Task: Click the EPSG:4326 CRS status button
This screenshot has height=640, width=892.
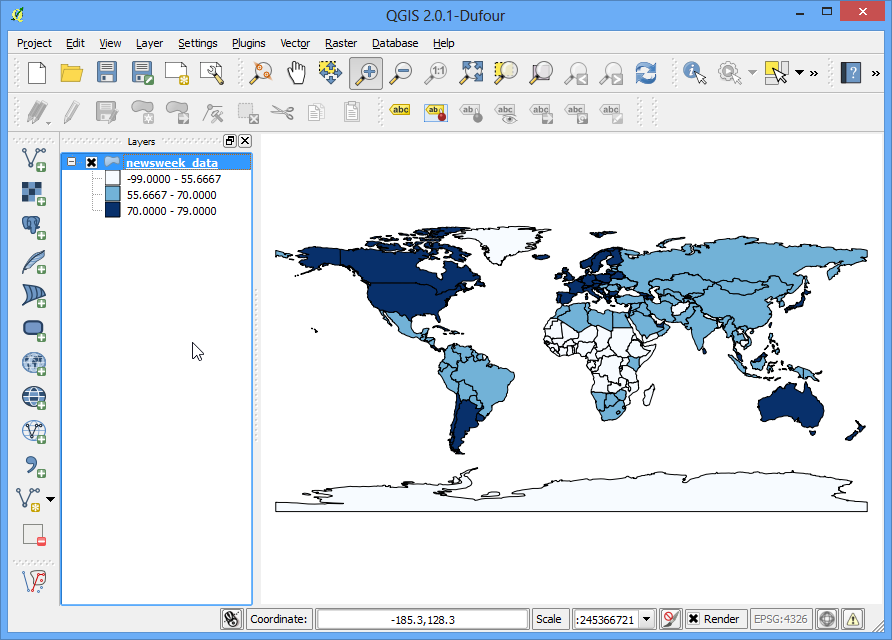Action: tap(780, 620)
